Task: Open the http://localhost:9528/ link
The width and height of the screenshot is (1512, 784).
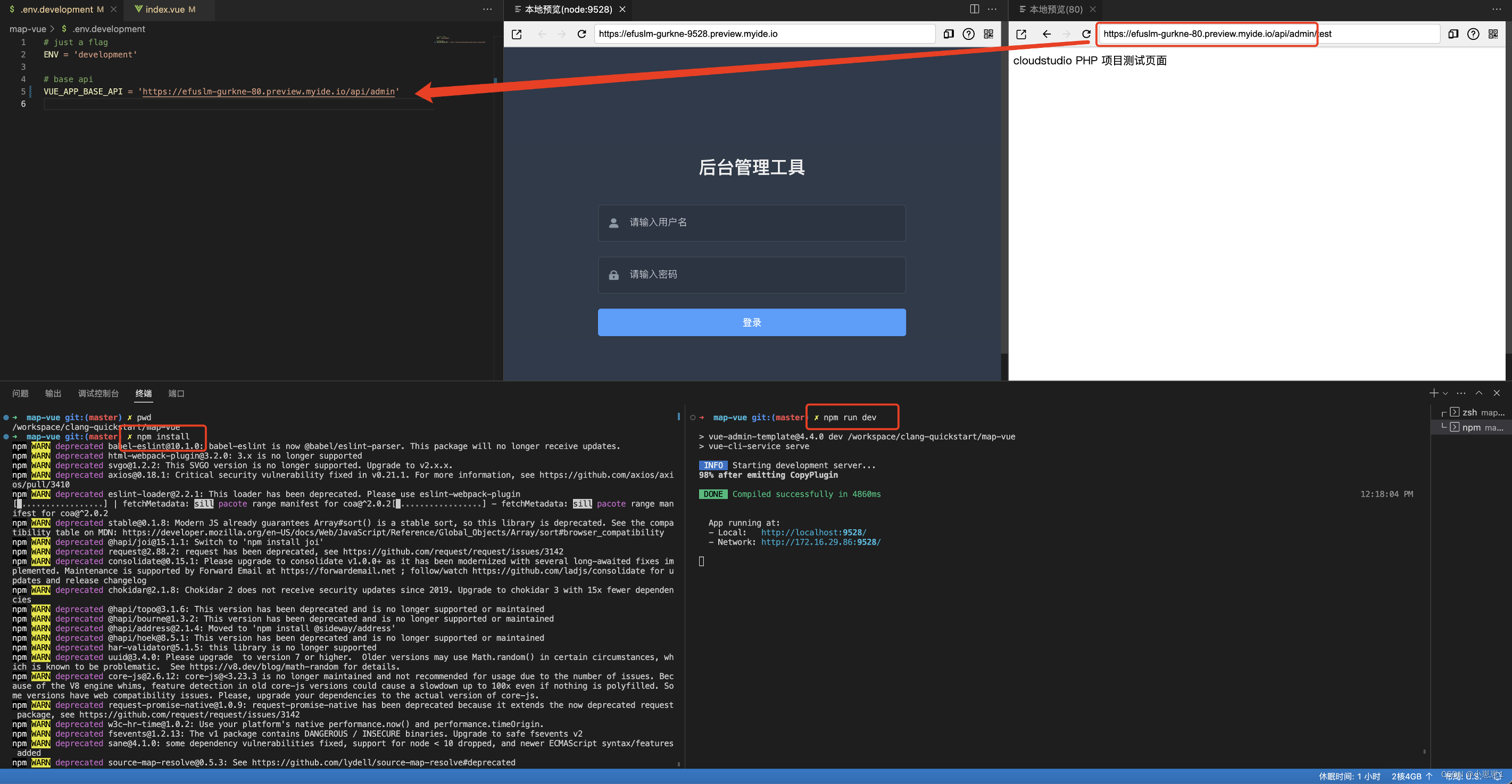Action: tap(813, 533)
